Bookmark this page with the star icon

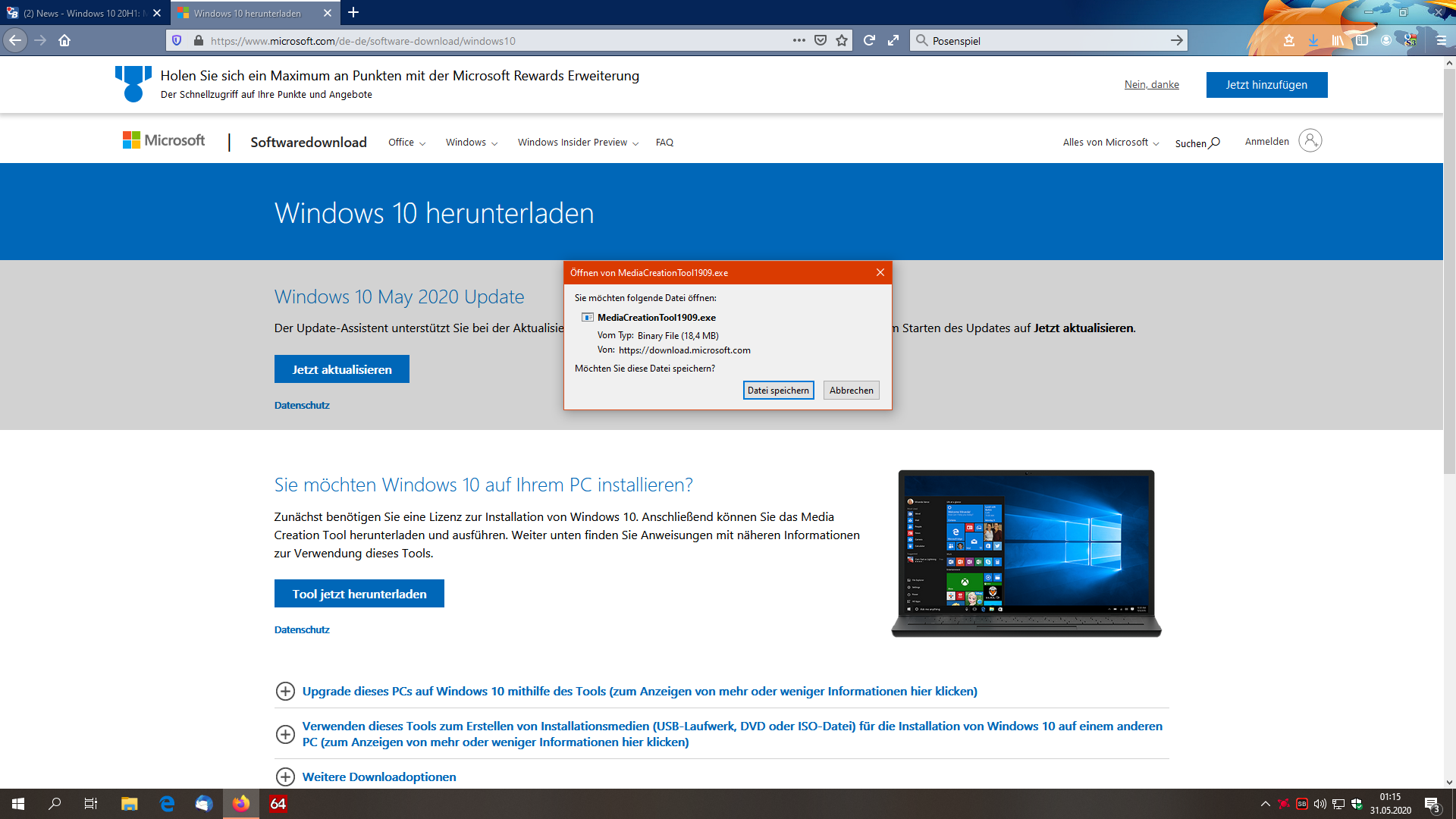842,40
